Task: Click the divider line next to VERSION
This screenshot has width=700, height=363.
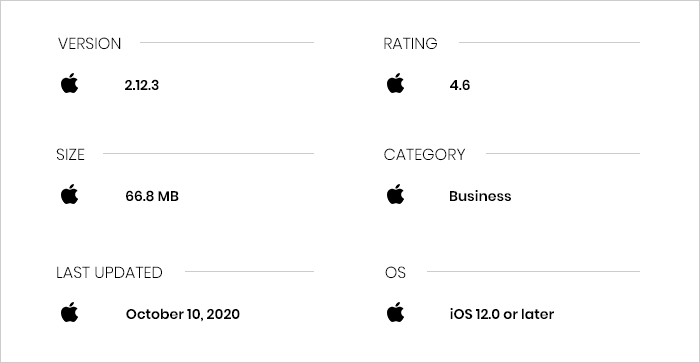Action: coord(227,42)
